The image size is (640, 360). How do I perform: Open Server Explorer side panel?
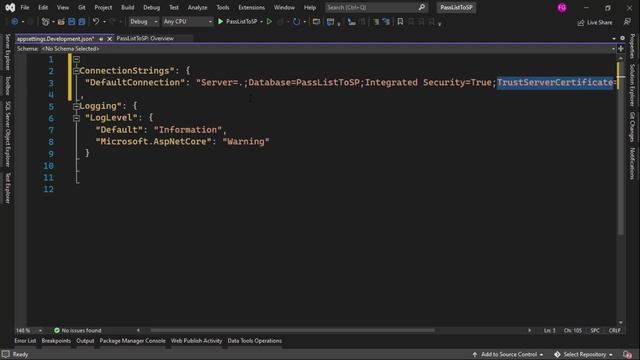7,52
